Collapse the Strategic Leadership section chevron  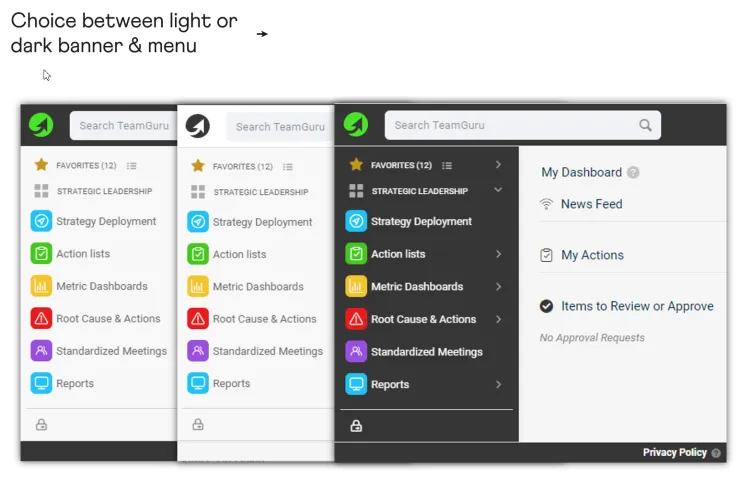(x=498, y=190)
